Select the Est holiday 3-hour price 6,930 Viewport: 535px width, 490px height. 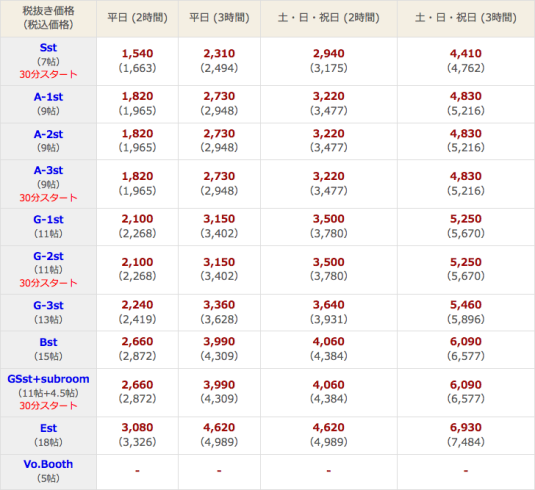(x=466, y=427)
